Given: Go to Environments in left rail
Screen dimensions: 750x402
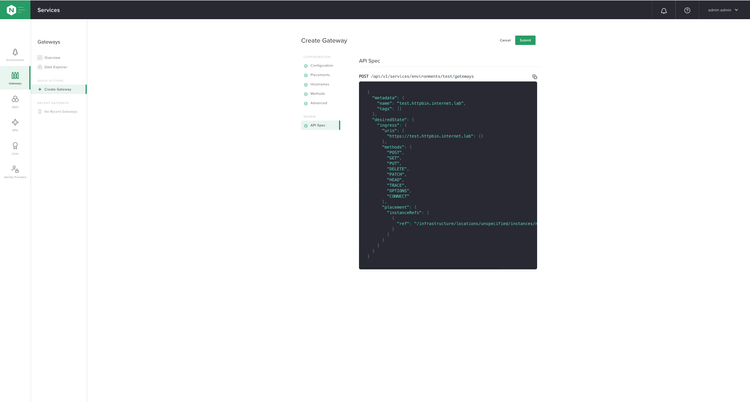Looking at the screenshot, I should 15,55.
